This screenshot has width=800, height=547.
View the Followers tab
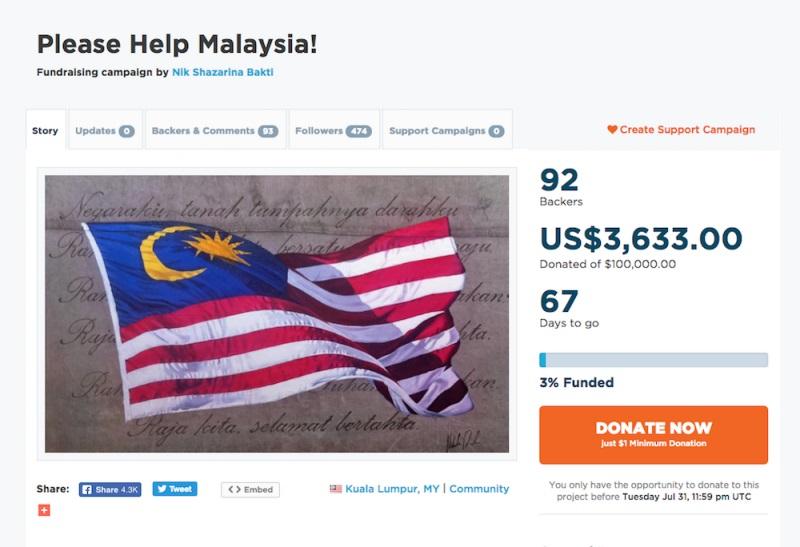[x=334, y=131]
